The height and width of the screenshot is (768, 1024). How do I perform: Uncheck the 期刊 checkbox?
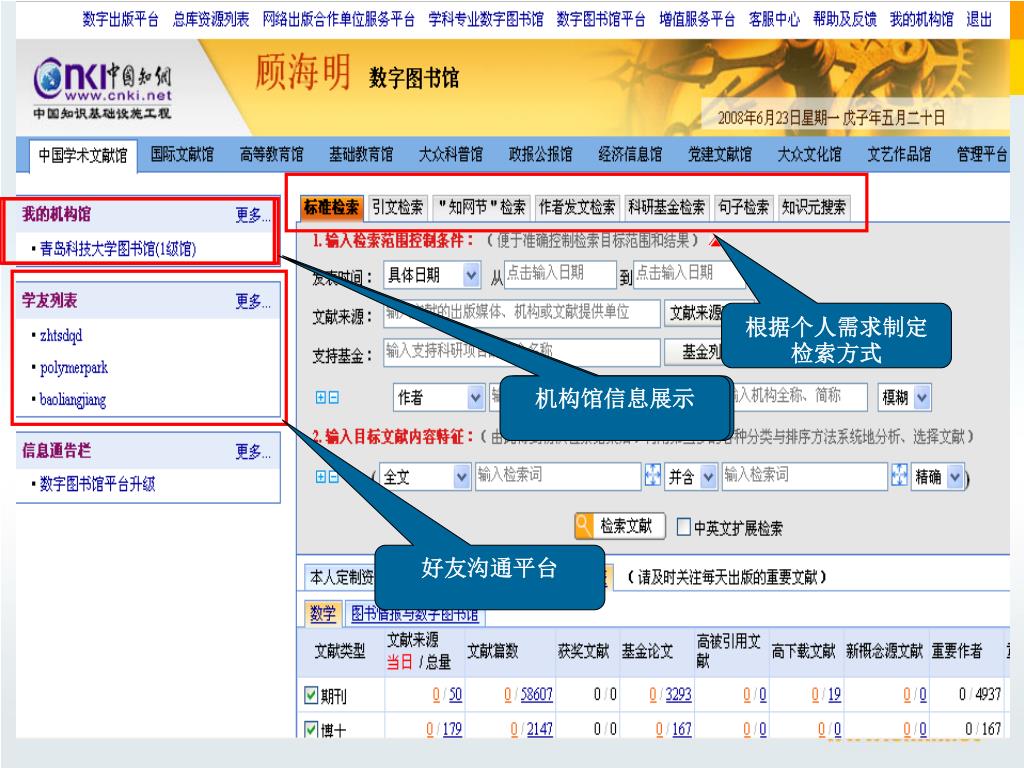[x=312, y=695]
